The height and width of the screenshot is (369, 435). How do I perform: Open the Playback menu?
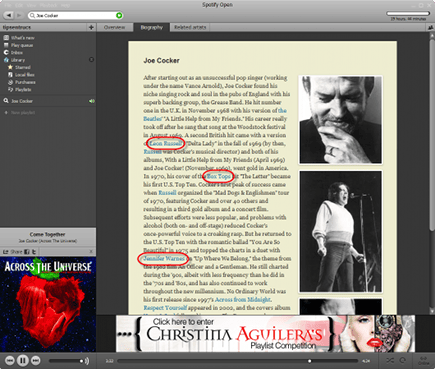click(48, 5)
